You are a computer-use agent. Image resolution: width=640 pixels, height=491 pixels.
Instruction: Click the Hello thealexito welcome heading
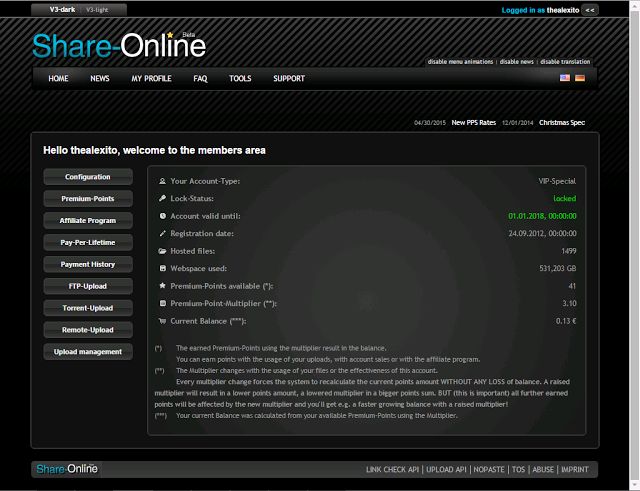coord(154,150)
